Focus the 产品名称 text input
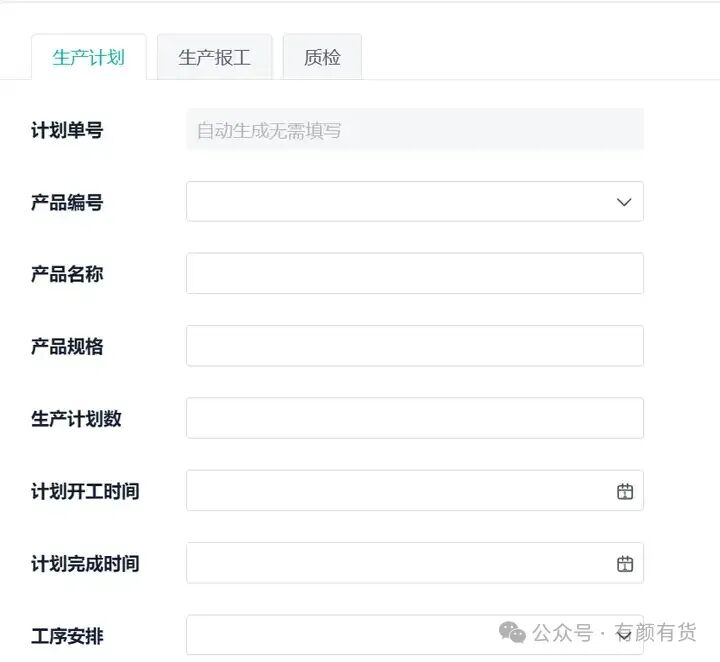Screen dimensions: 720x662 (x=415, y=274)
